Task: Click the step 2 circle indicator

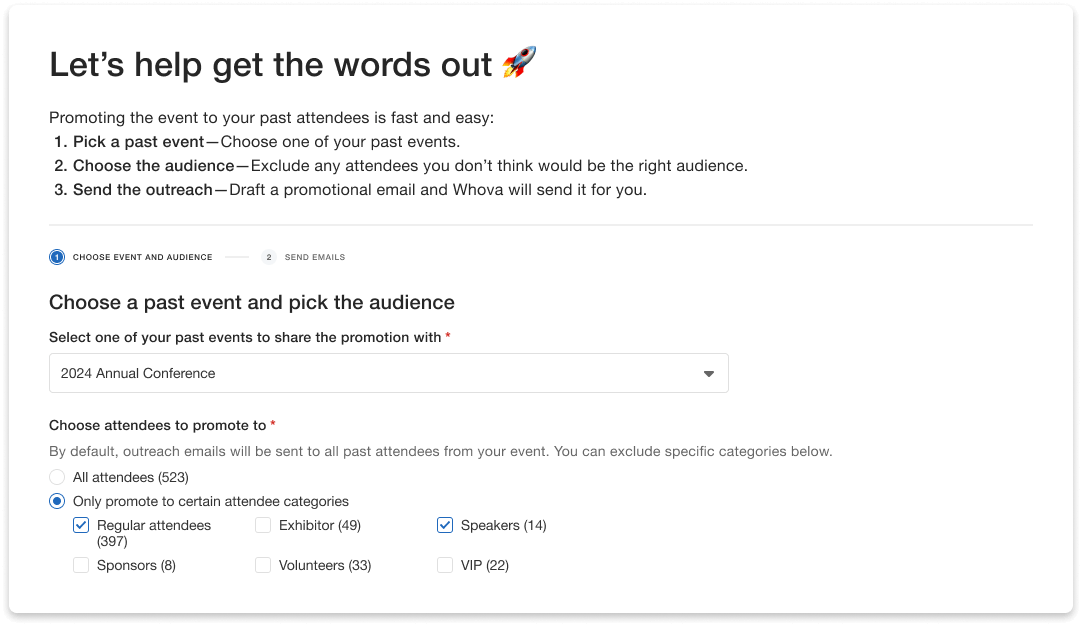Action: [x=269, y=257]
